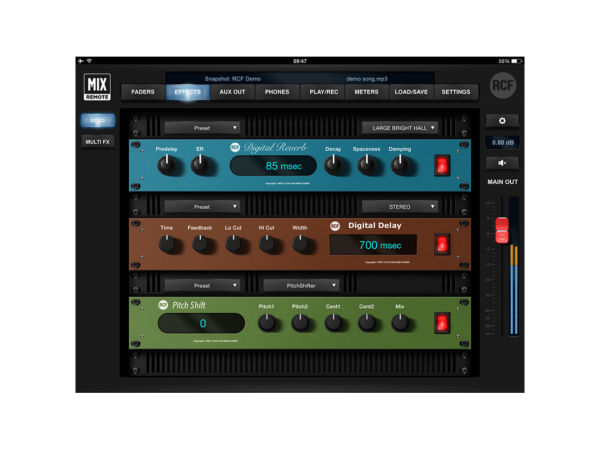The image size is (600, 450).
Task: Click the 0.80 dB level readout
Action: [x=502, y=142]
